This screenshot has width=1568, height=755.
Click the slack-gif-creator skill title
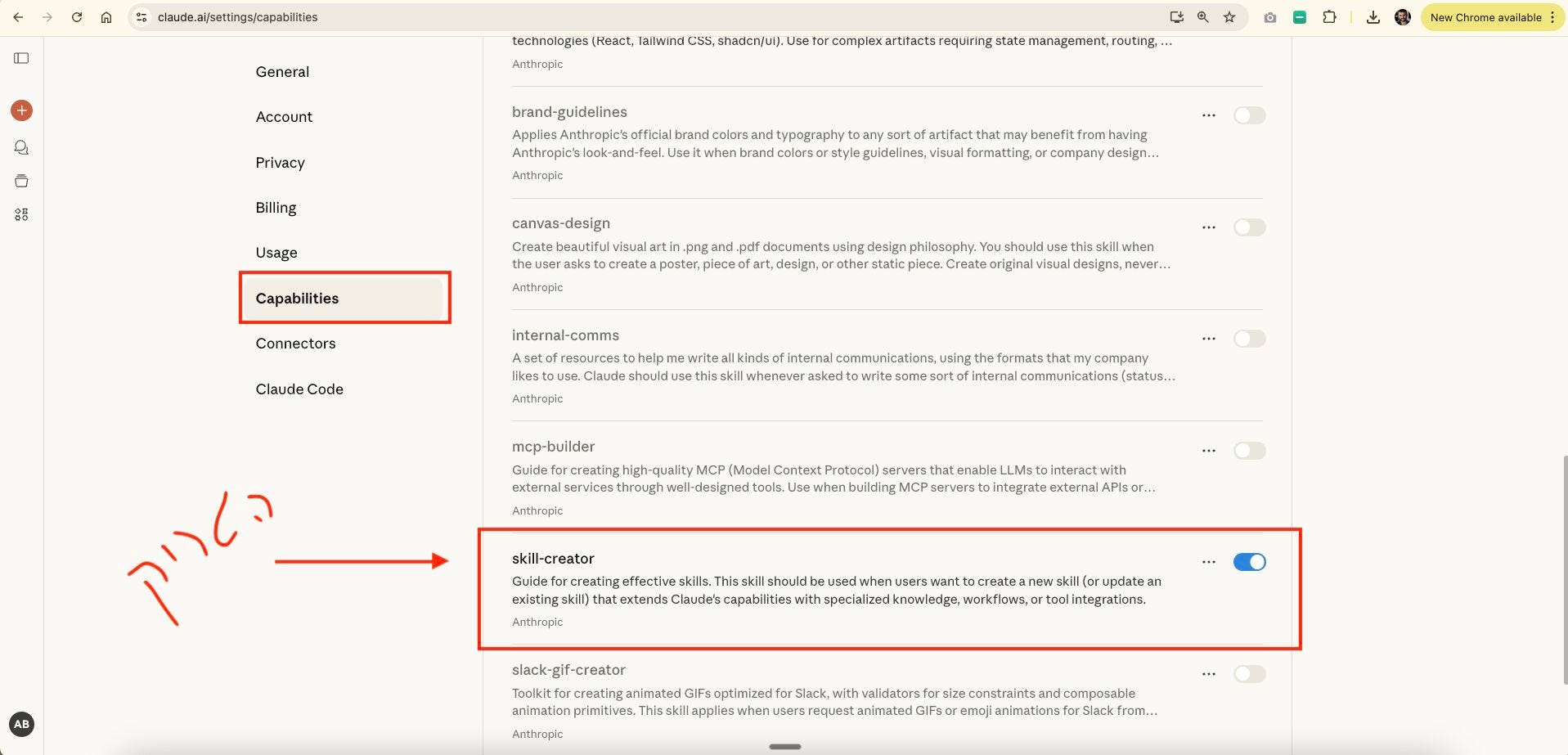(568, 670)
